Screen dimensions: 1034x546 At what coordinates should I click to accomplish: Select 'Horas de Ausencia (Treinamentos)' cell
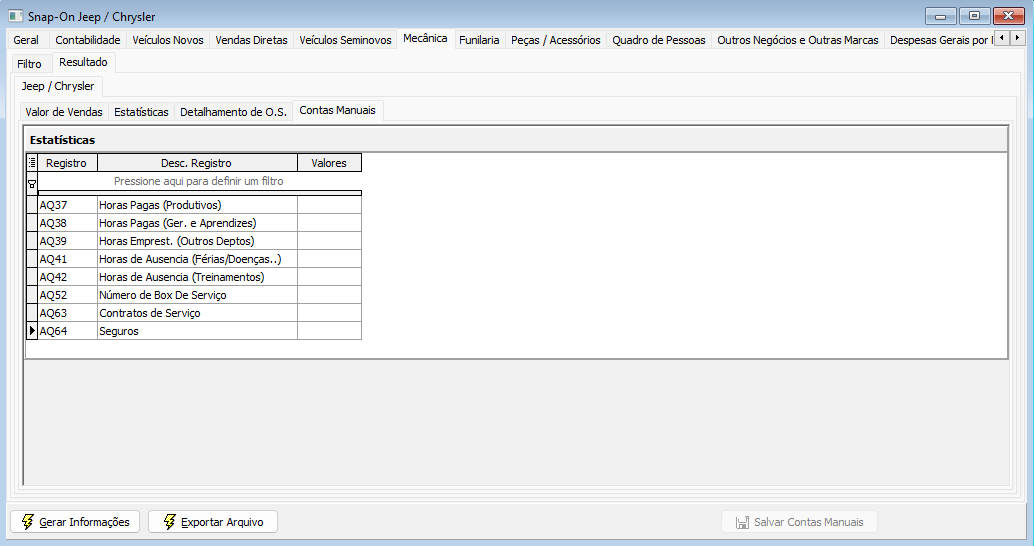pos(197,277)
